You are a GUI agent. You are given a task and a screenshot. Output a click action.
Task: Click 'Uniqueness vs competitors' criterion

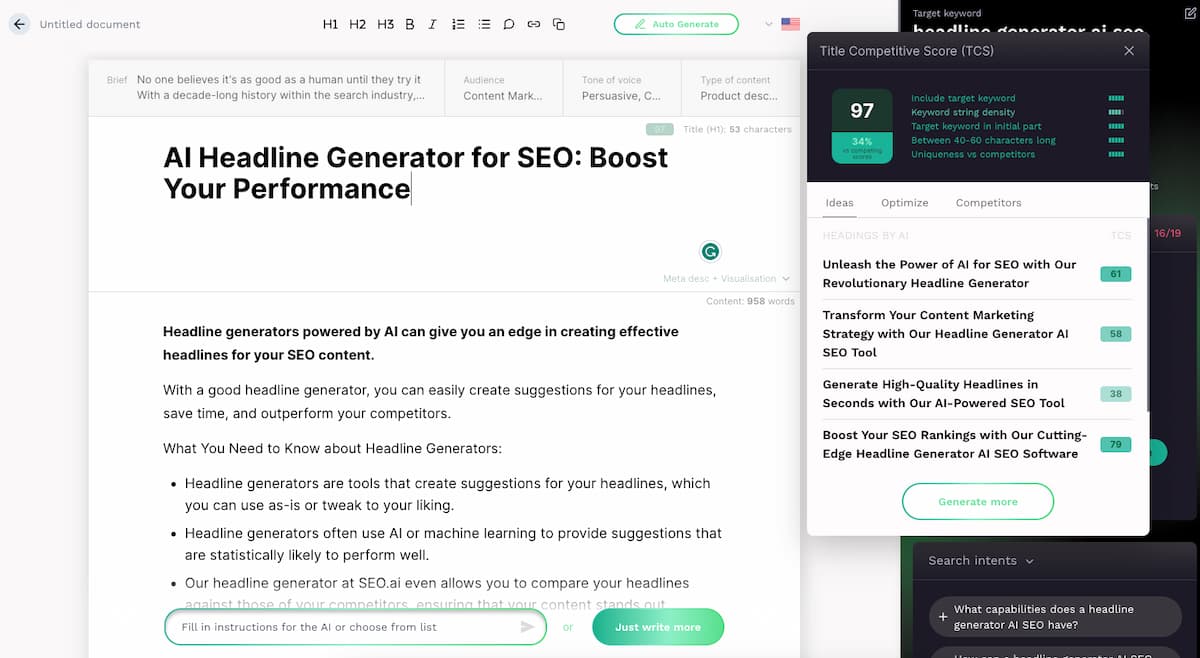[x=973, y=154]
